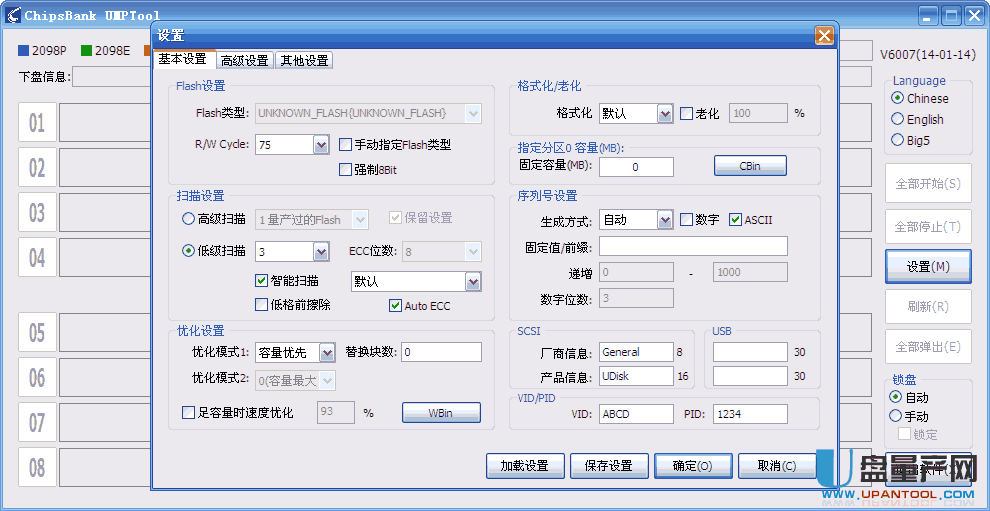Select the 手动 lock disk radio button
The width and height of the screenshot is (990, 511).
pos(895,416)
